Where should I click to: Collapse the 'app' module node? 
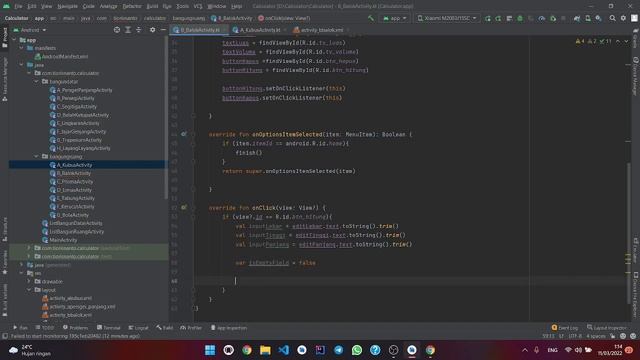(14, 40)
